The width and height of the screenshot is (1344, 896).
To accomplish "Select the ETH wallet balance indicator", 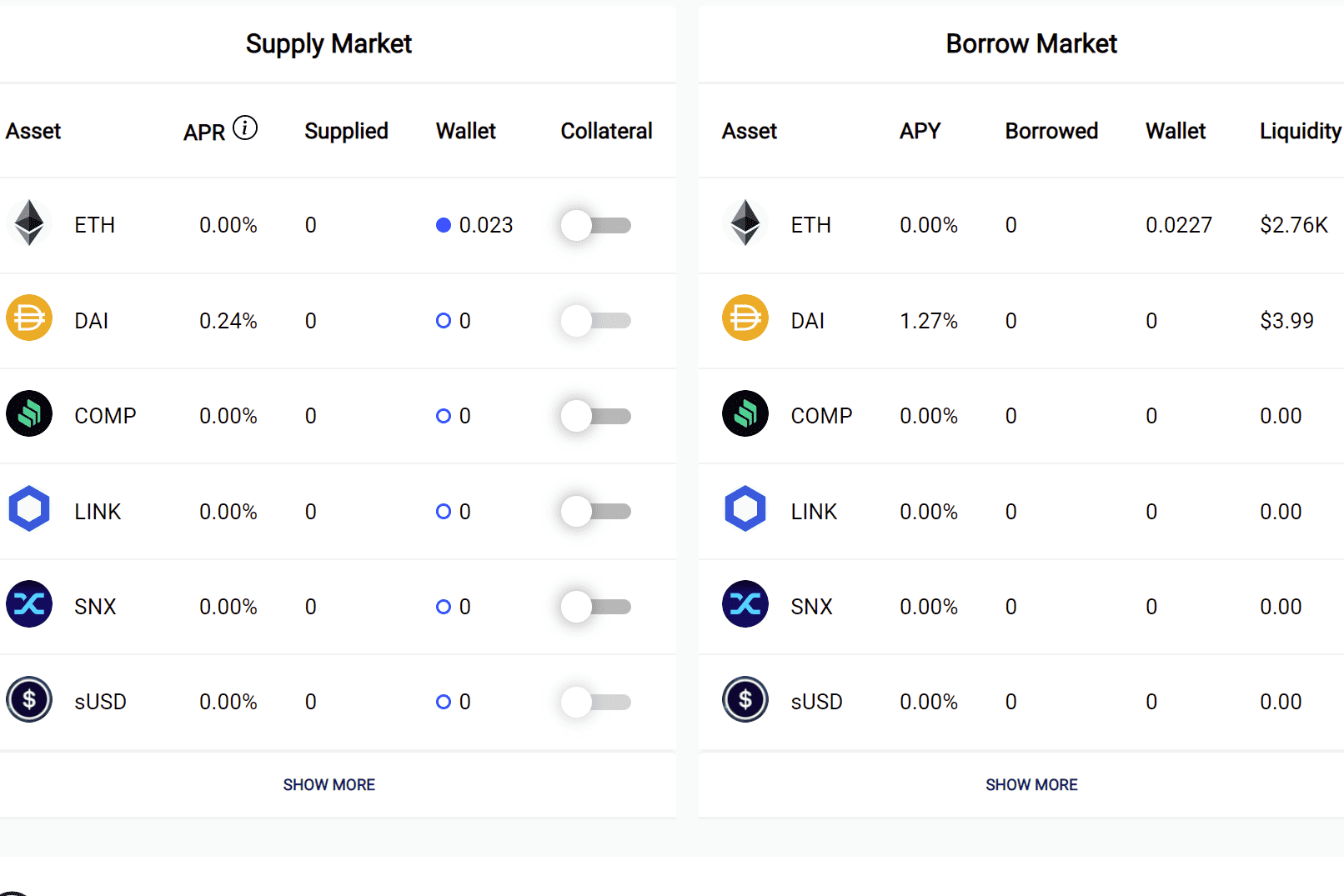I will tap(443, 225).
